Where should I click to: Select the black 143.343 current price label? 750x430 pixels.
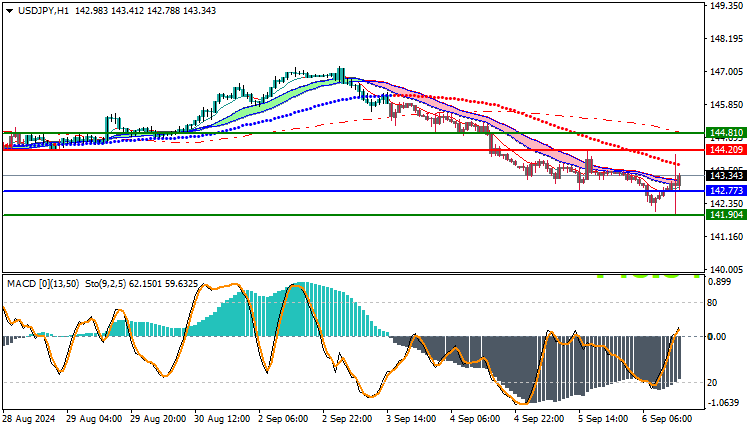tap(726, 176)
